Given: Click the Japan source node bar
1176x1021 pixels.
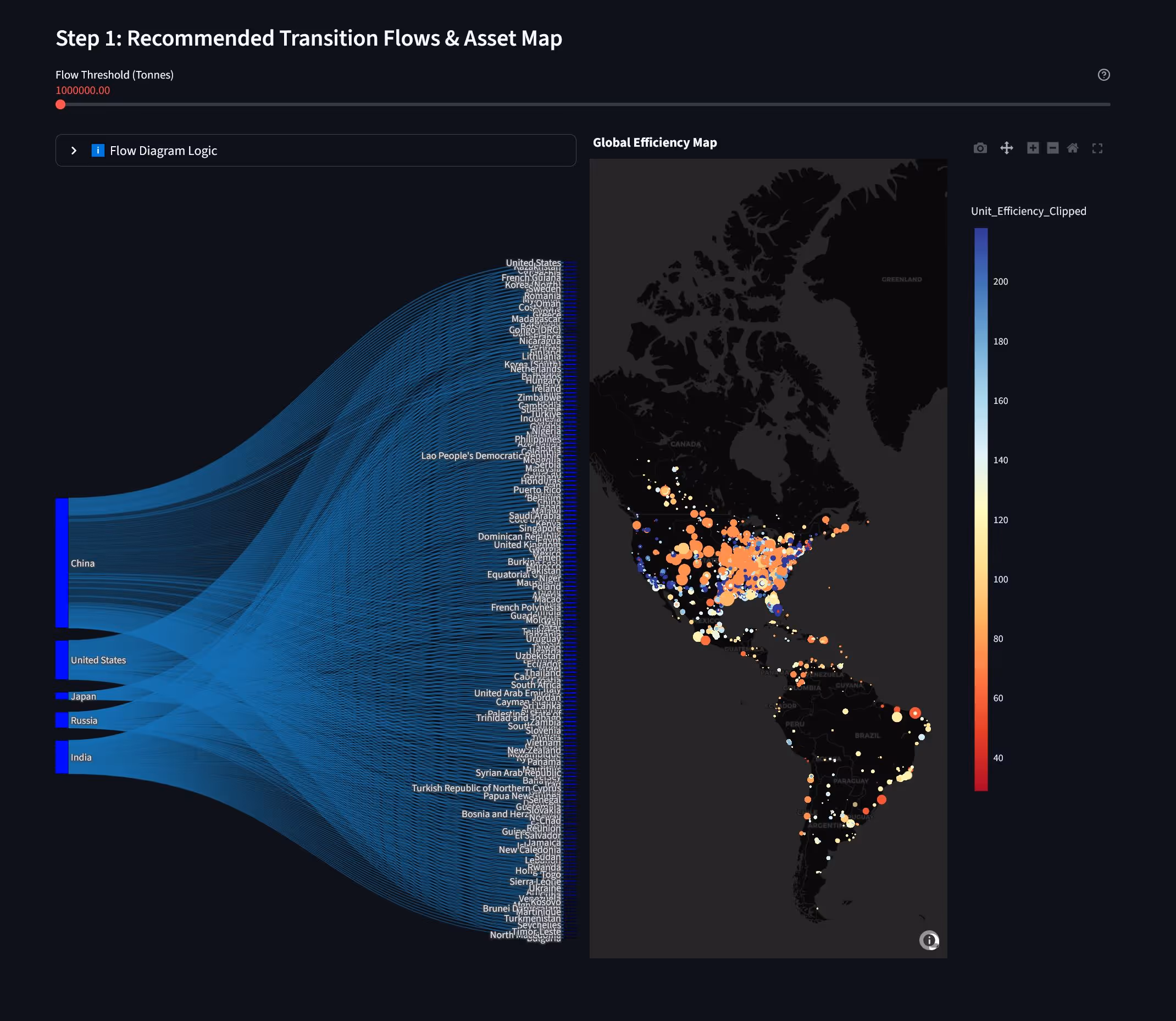Looking at the screenshot, I should tap(62, 696).
